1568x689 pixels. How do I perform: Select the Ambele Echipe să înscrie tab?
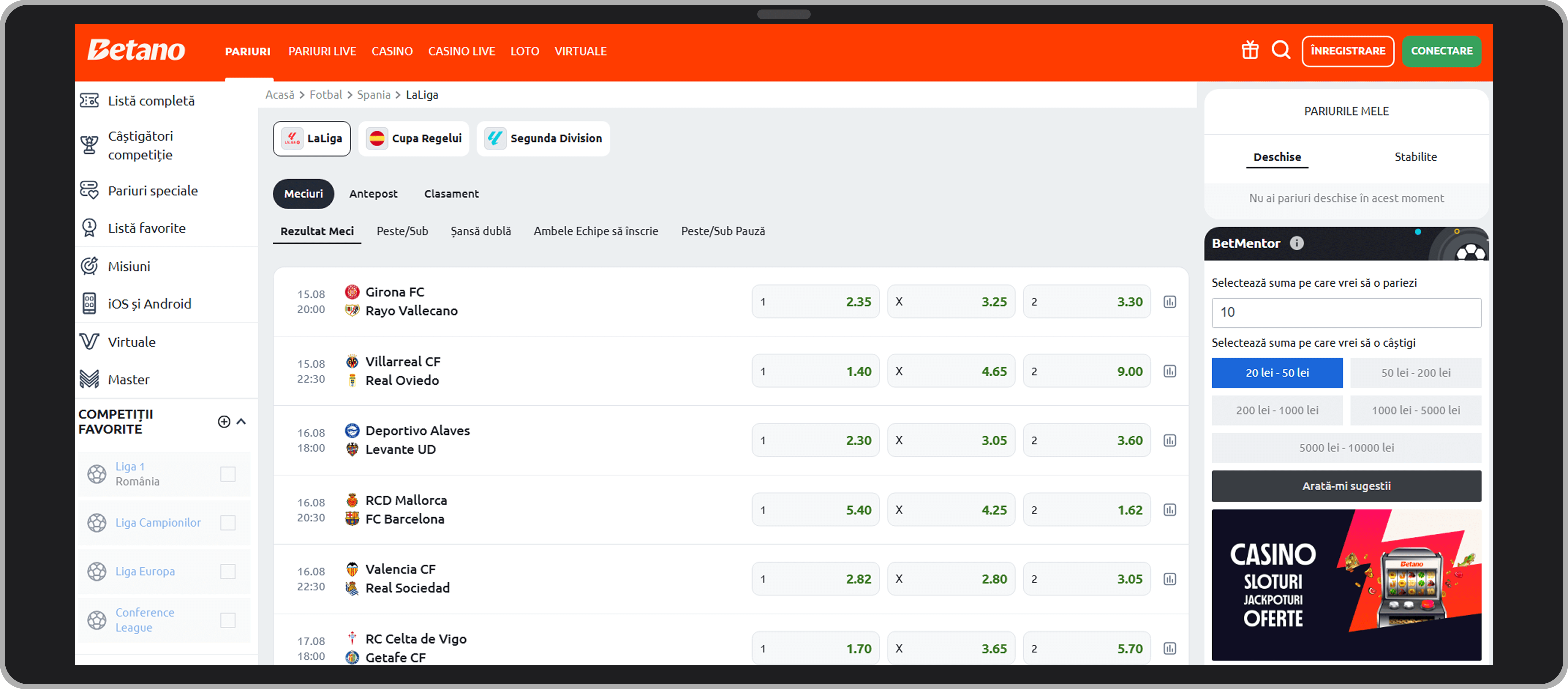[x=596, y=231]
